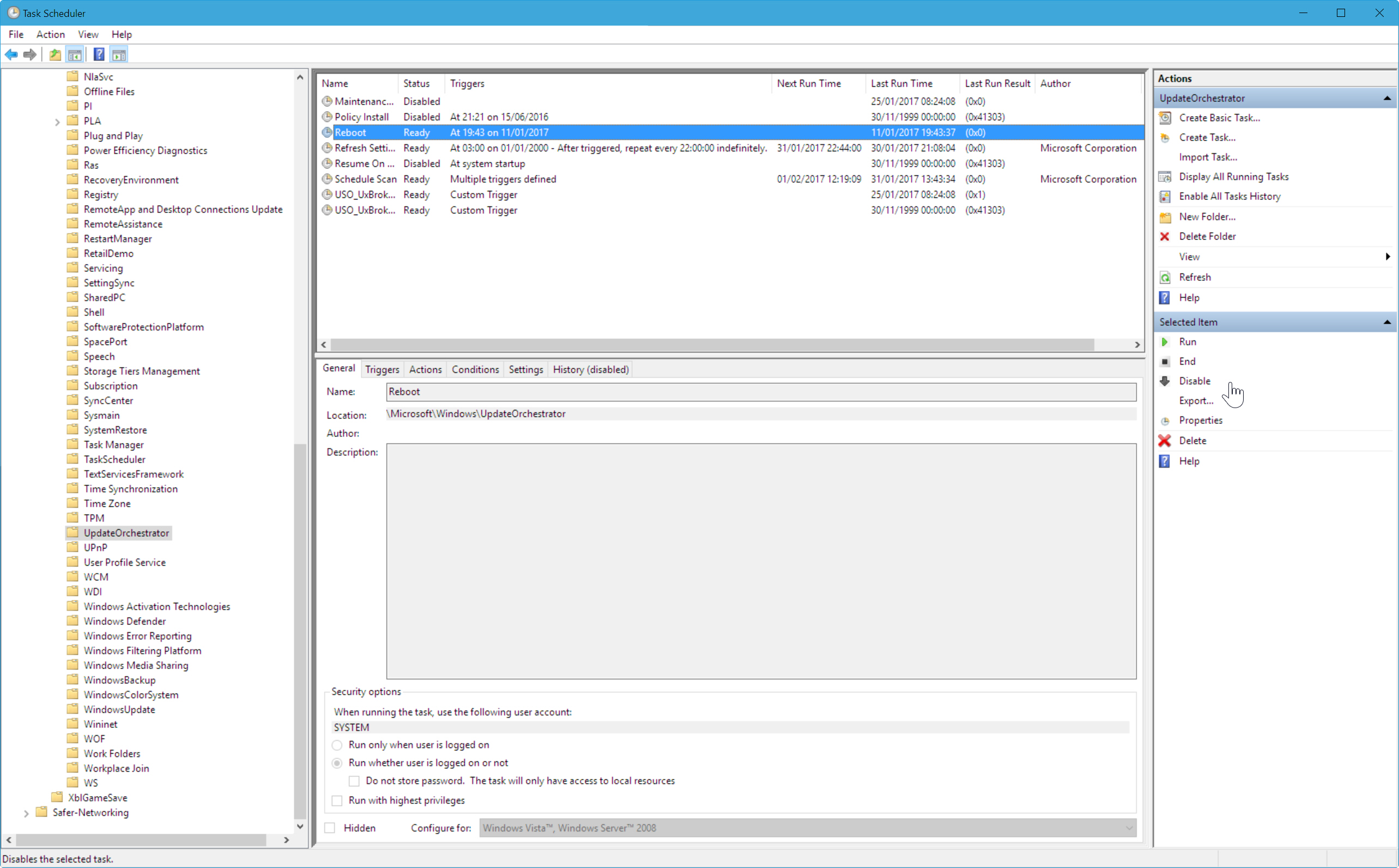This screenshot has height=868, width=1399.
Task: Click the Run icon in Selected Item
Action: 1164,341
